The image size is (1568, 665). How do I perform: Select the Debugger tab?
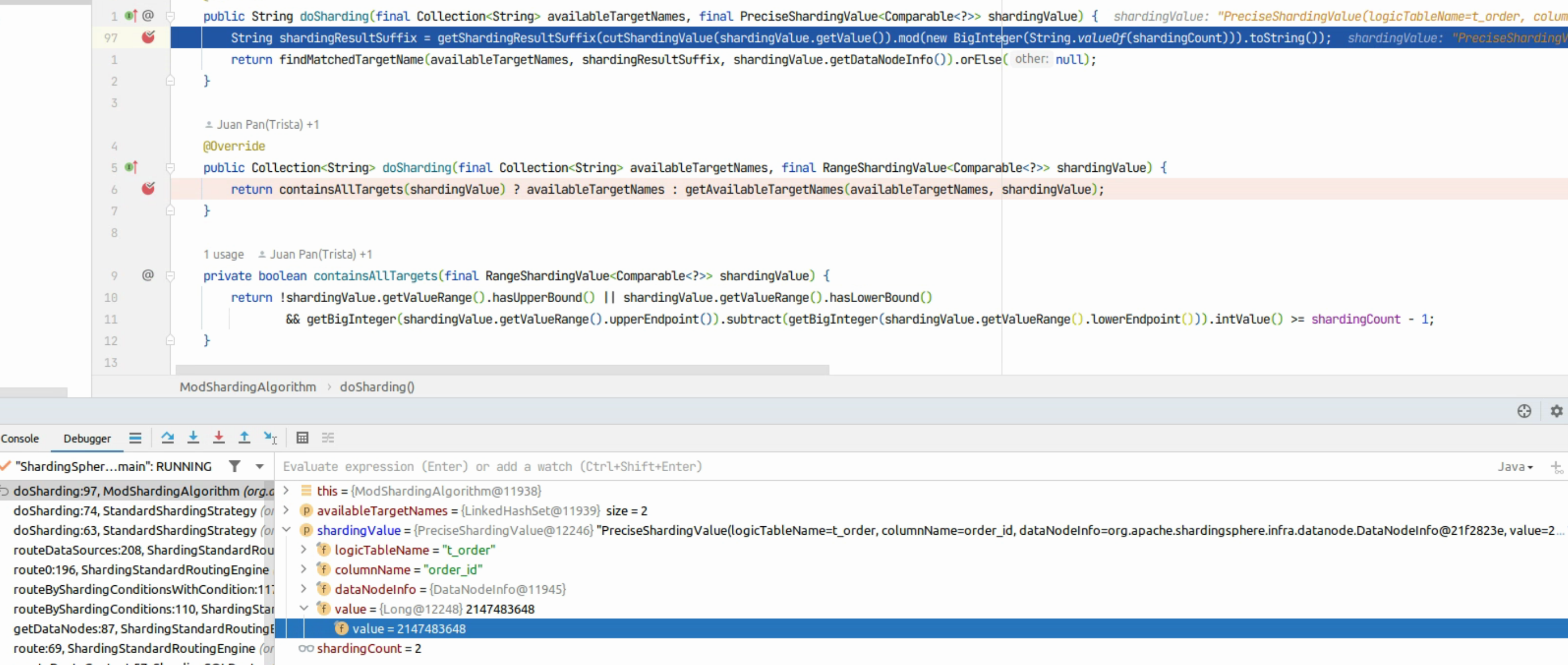click(x=86, y=438)
